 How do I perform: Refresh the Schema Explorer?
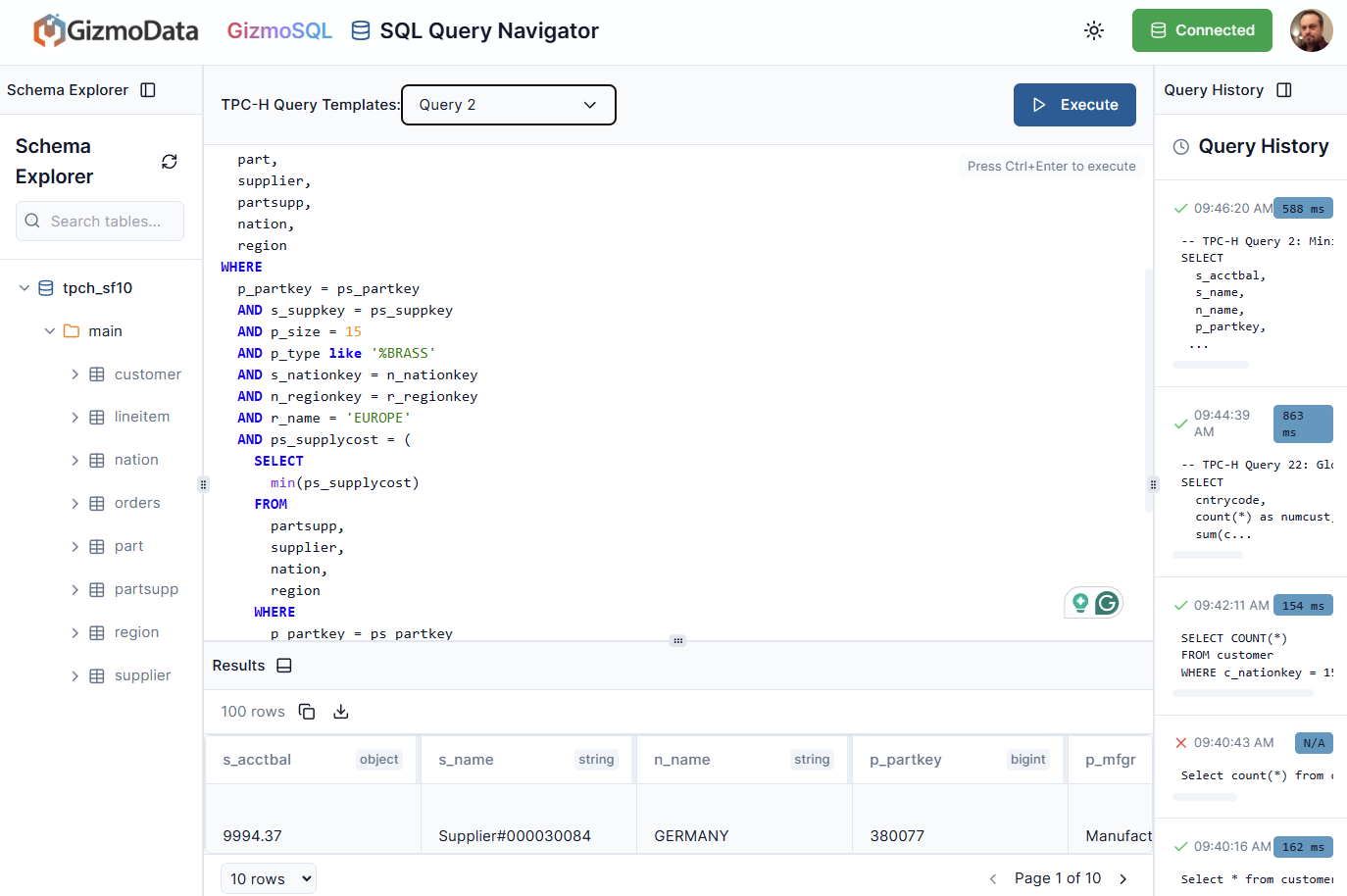pyautogui.click(x=169, y=161)
